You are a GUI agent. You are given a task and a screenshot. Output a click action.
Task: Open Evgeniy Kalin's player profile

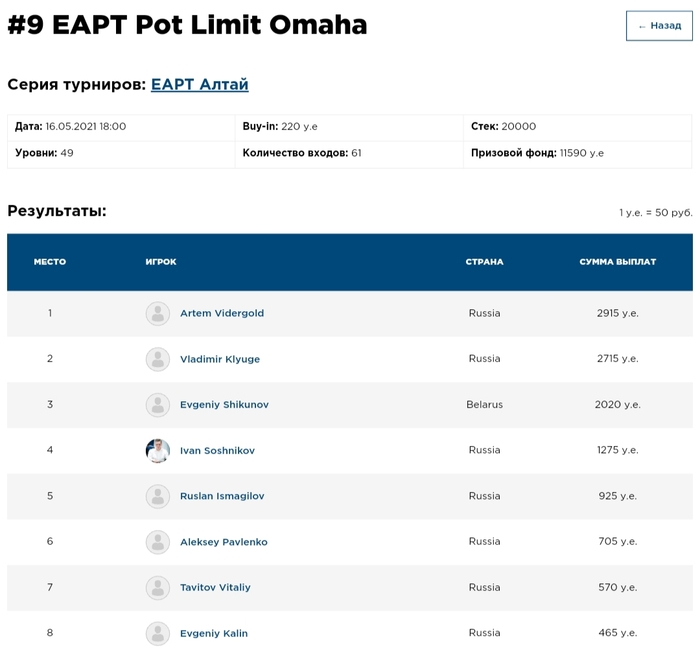pyautogui.click(x=214, y=633)
